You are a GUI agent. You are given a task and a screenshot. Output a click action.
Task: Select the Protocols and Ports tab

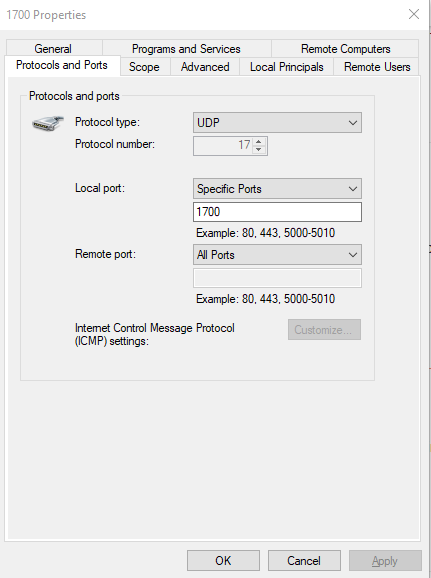pyautogui.click(x=62, y=65)
